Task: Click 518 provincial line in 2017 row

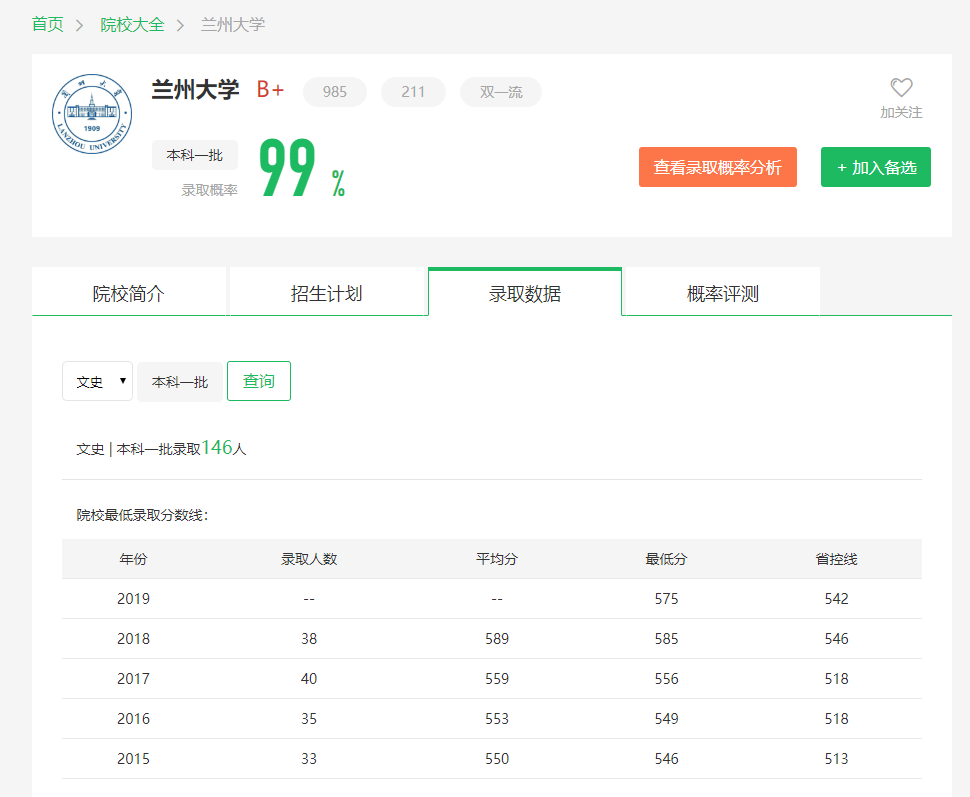Action: tap(836, 679)
